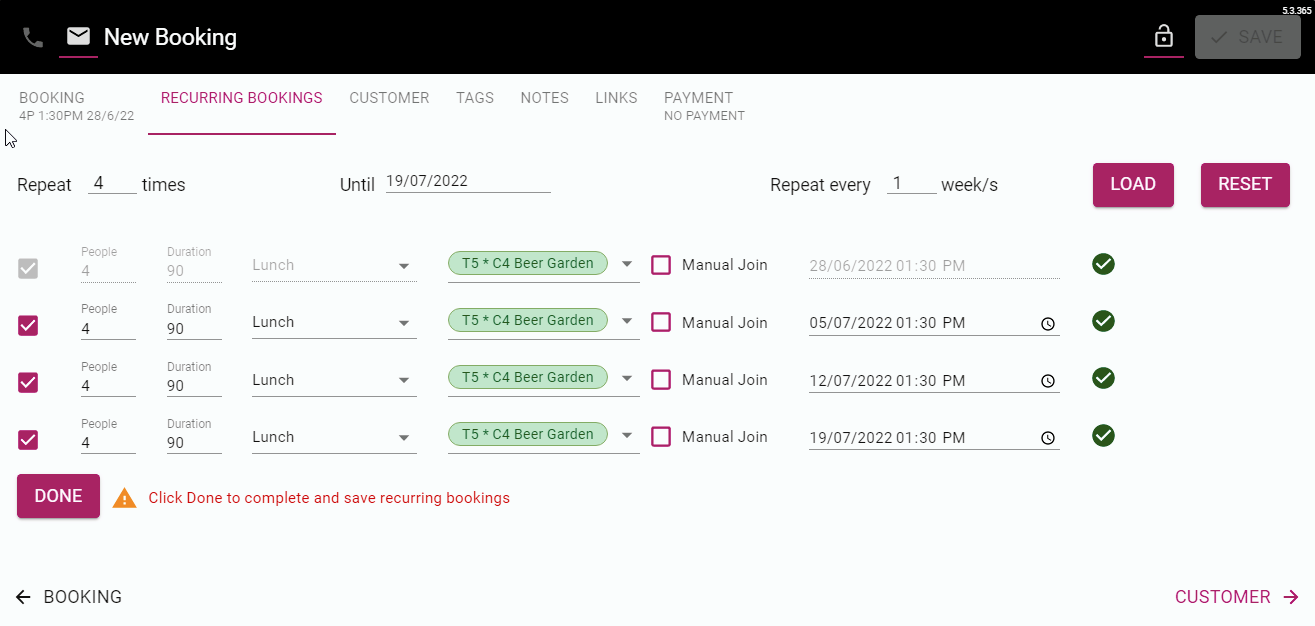Open the T5 * C4 Beer Garden table dropdown on the third row

tap(627, 377)
